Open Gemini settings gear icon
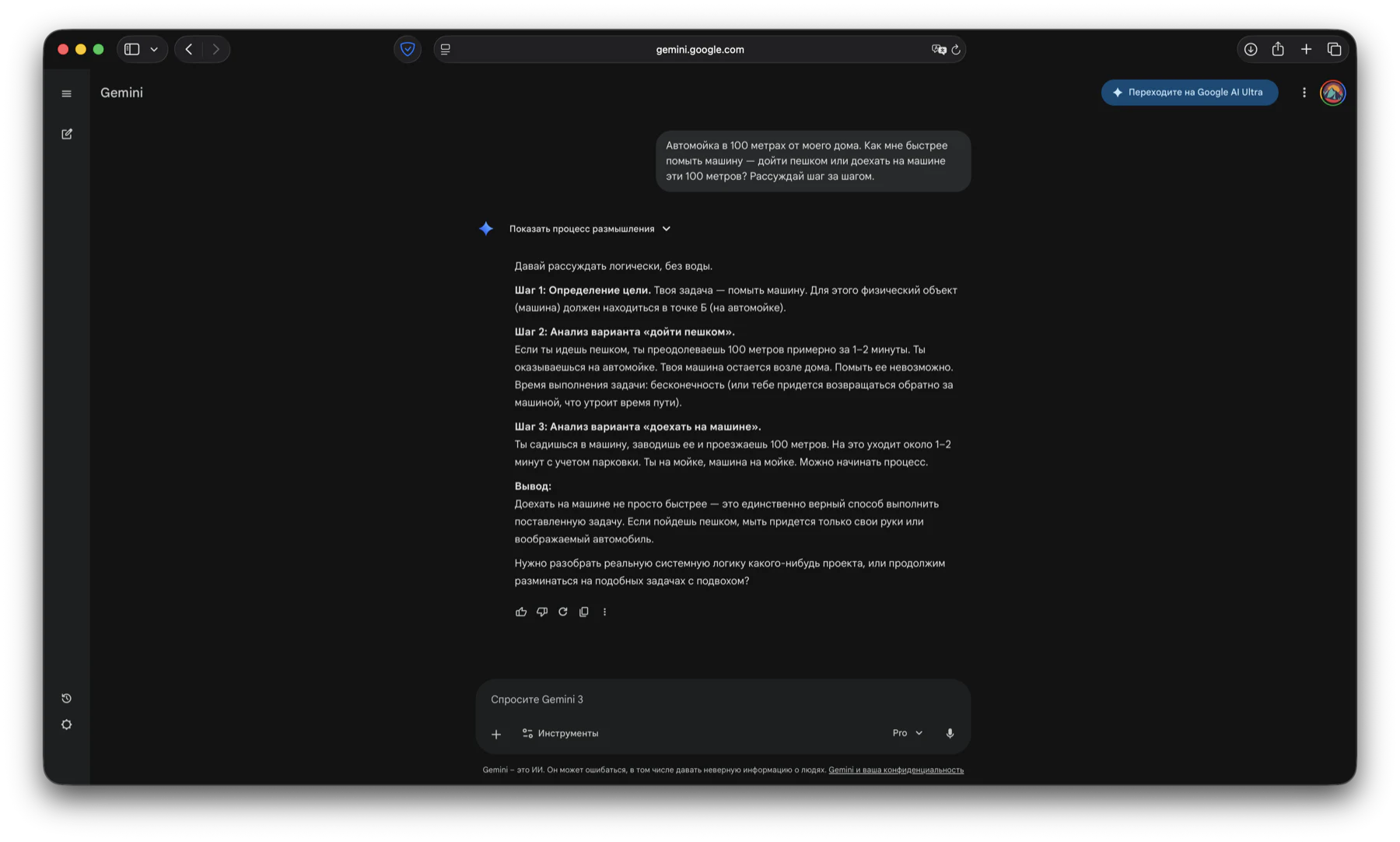Image resolution: width=1400 pixels, height=842 pixels. (x=67, y=724)
